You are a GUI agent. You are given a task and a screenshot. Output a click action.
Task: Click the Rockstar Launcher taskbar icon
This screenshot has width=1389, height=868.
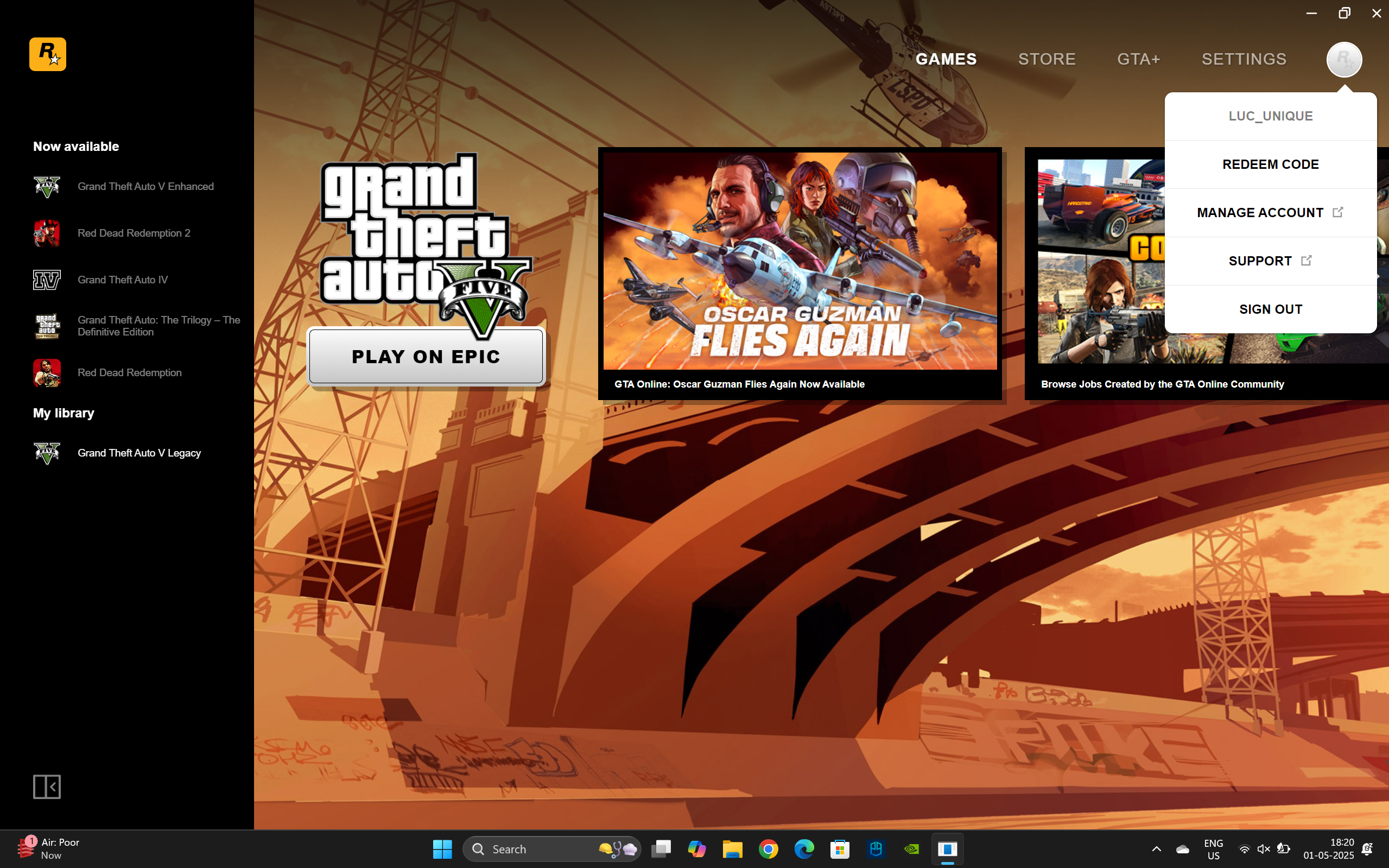pyautogui.click(x=948, y=848)
